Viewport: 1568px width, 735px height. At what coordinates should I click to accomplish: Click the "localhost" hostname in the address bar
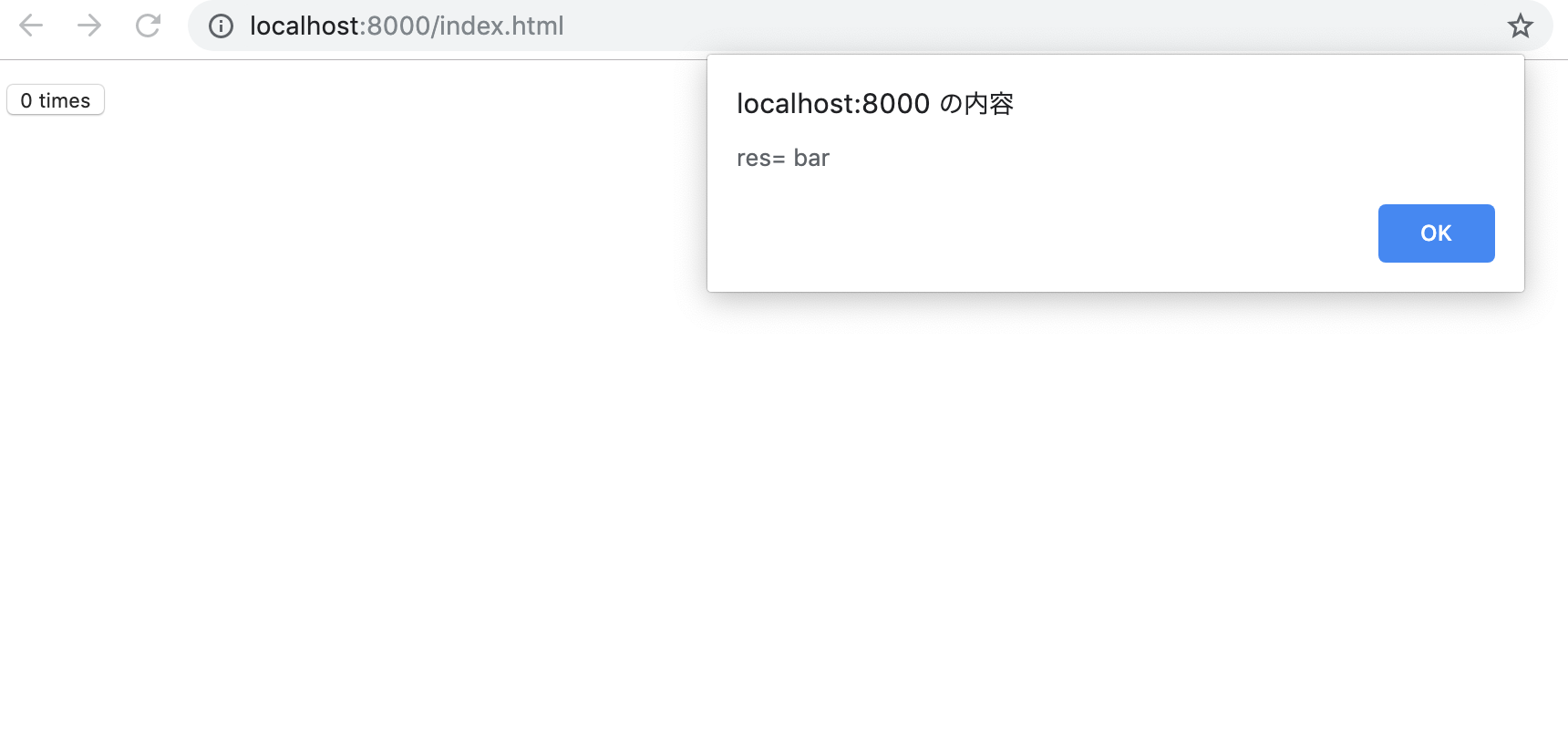(304, 26)
